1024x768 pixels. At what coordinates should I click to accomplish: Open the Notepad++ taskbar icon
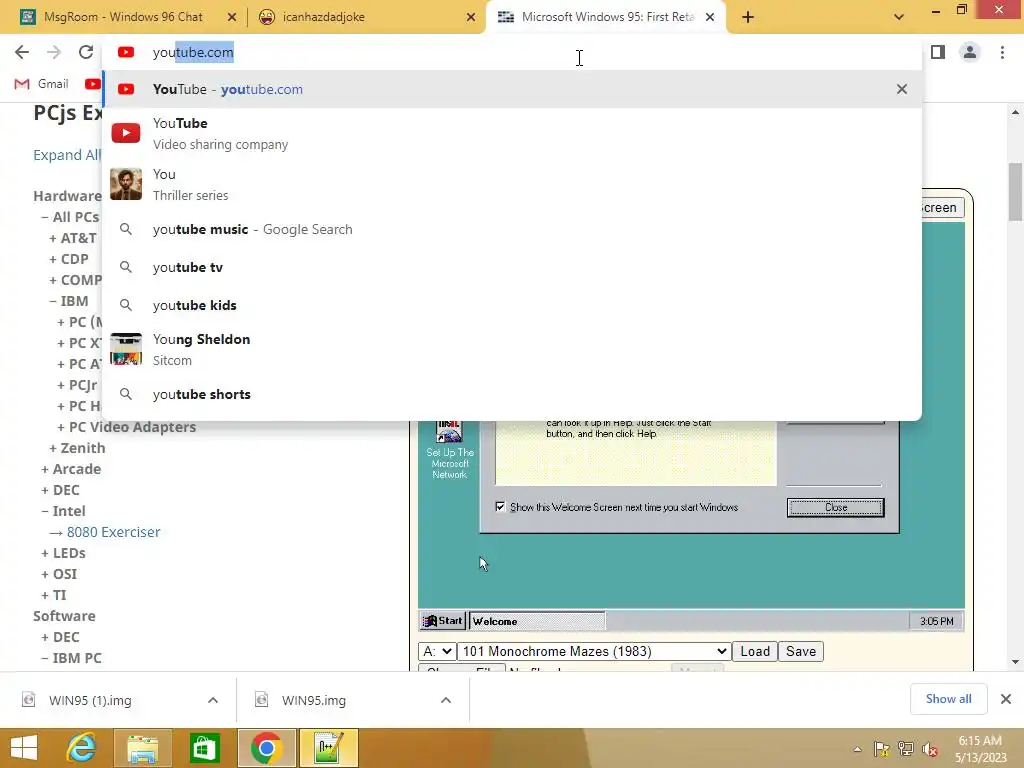pyautogui.click(x=328, y=748)
